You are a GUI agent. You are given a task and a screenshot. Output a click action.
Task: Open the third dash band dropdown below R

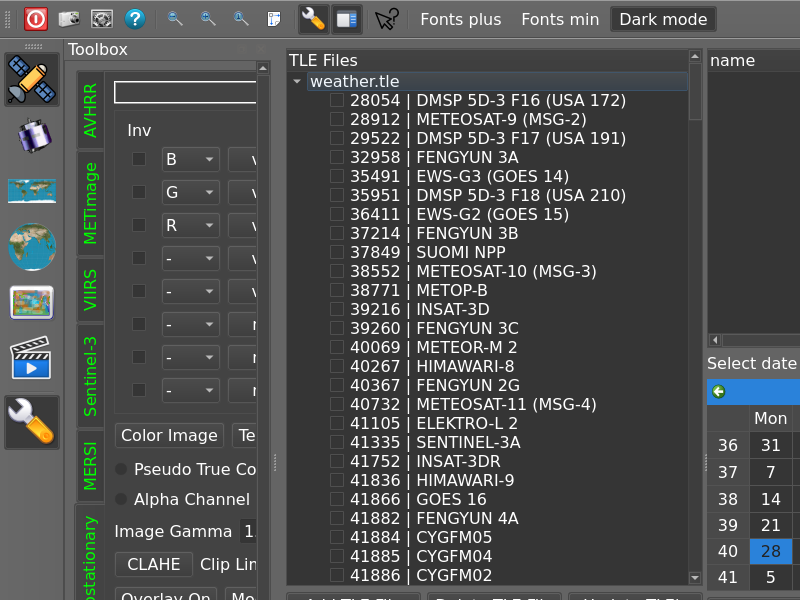[191, 324]
